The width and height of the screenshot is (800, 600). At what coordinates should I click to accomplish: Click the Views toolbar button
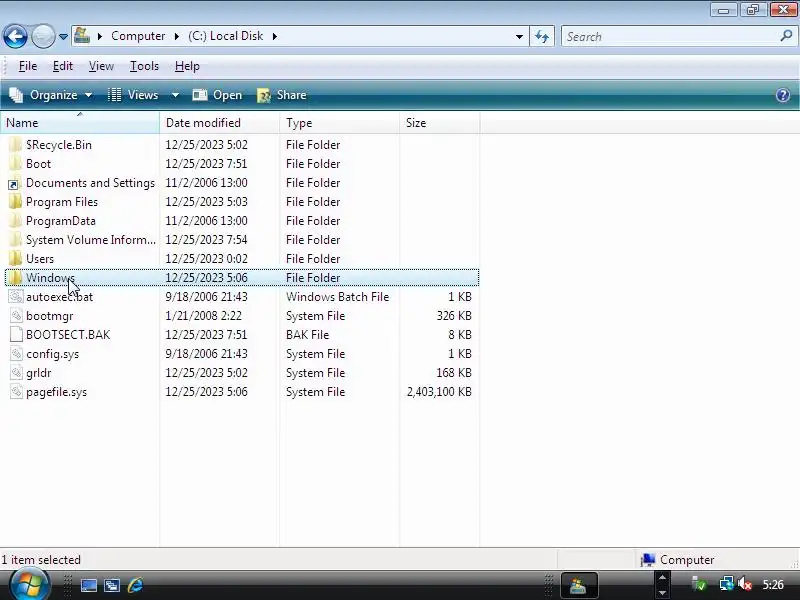134,95
